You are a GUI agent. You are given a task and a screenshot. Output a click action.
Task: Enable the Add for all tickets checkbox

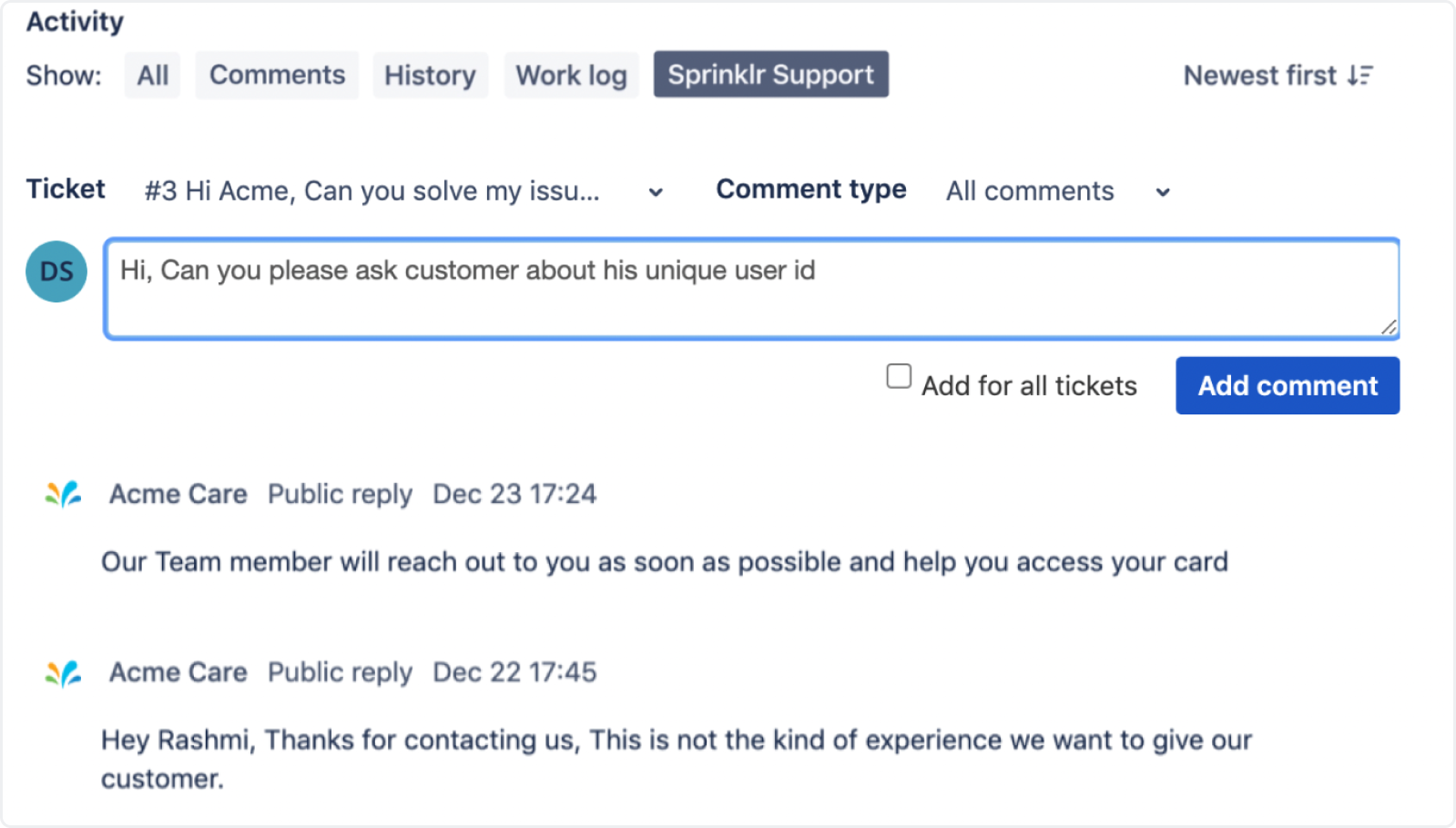click(899, 376)
